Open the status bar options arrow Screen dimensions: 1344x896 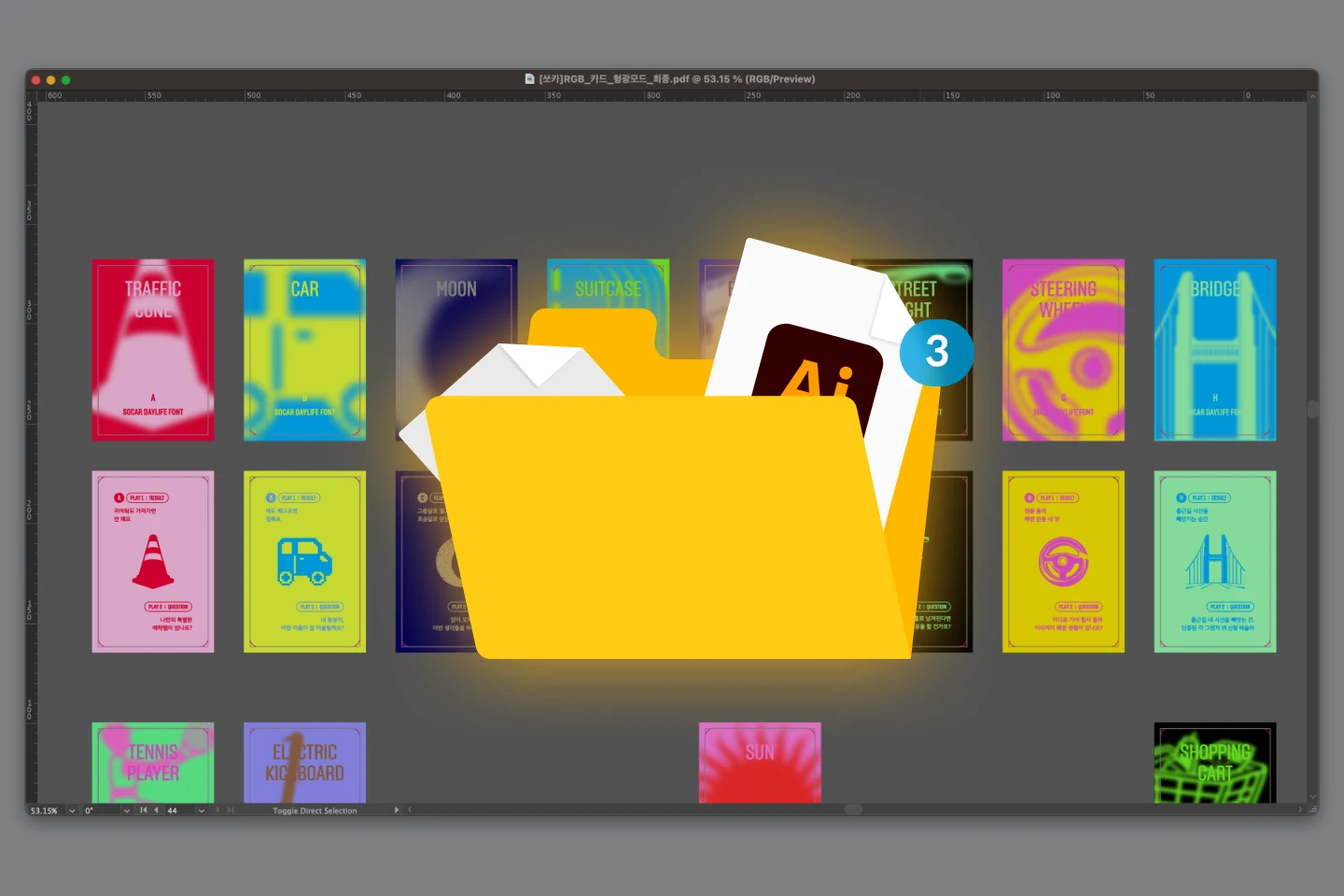tap(397, 810)
